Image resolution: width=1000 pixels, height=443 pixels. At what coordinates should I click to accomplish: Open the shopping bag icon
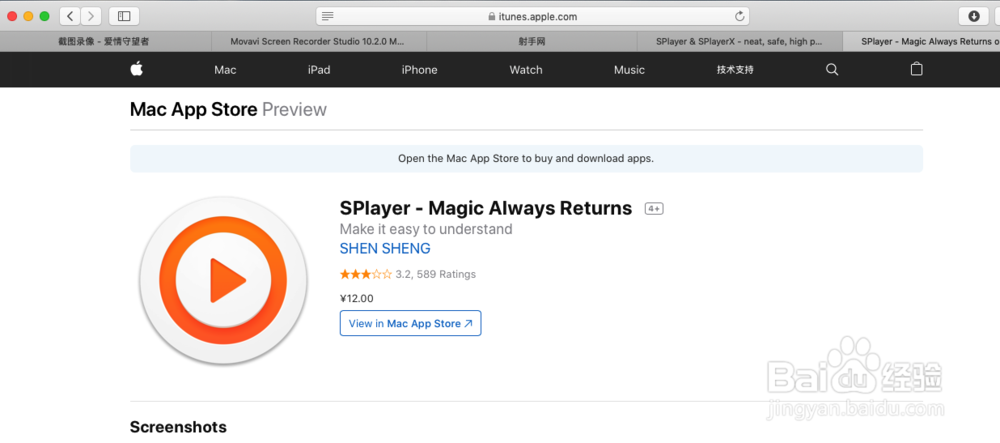916,69
